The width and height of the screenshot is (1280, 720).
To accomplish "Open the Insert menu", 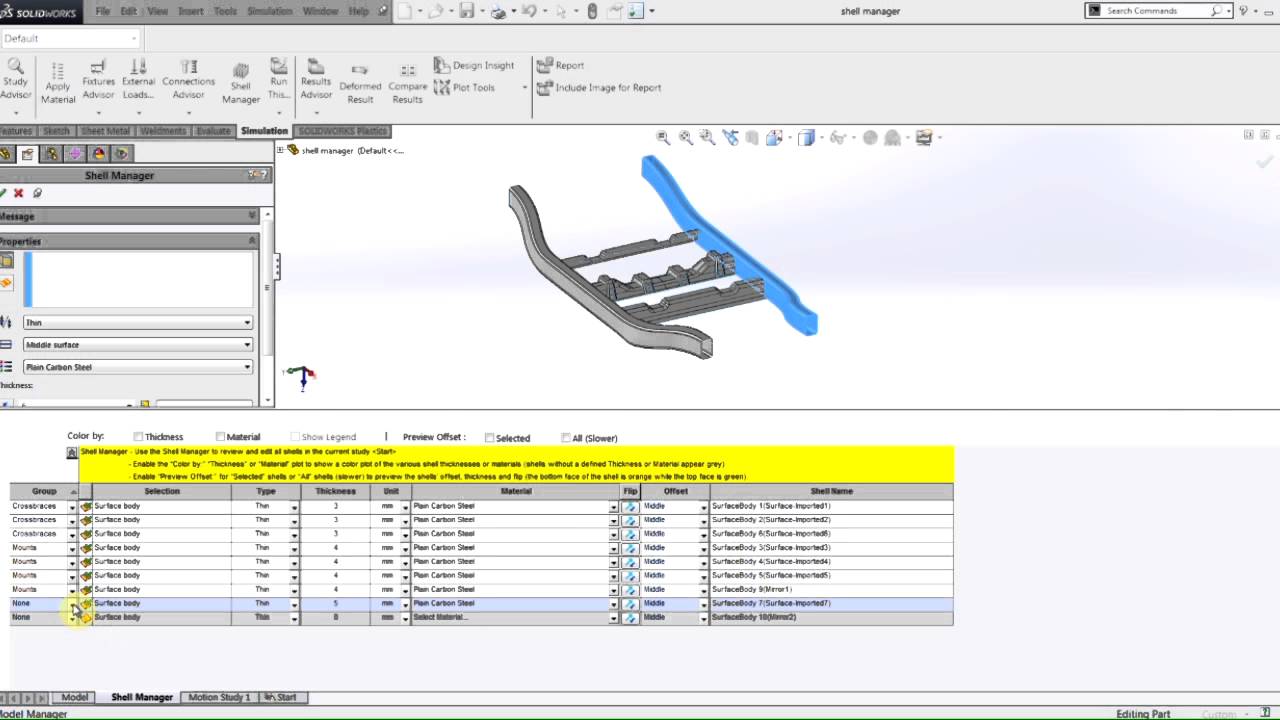I will pyautogui.click(x=191, y=11).
